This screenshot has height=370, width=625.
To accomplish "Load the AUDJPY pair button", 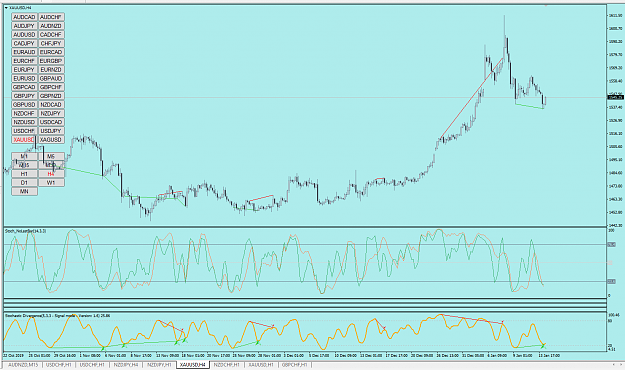I will (x=24, y=26).
